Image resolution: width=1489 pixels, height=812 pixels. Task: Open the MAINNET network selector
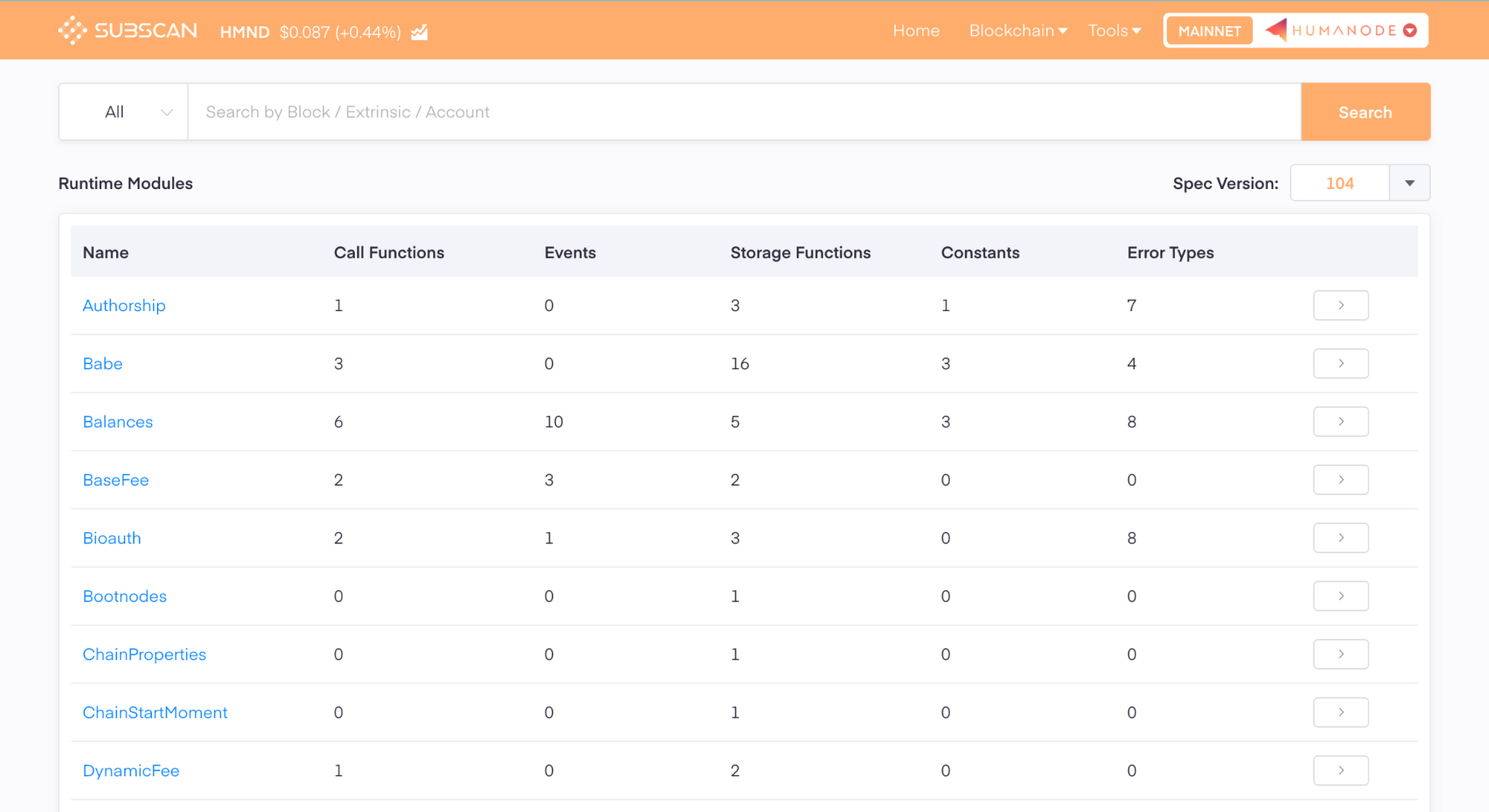point(1209,31)
